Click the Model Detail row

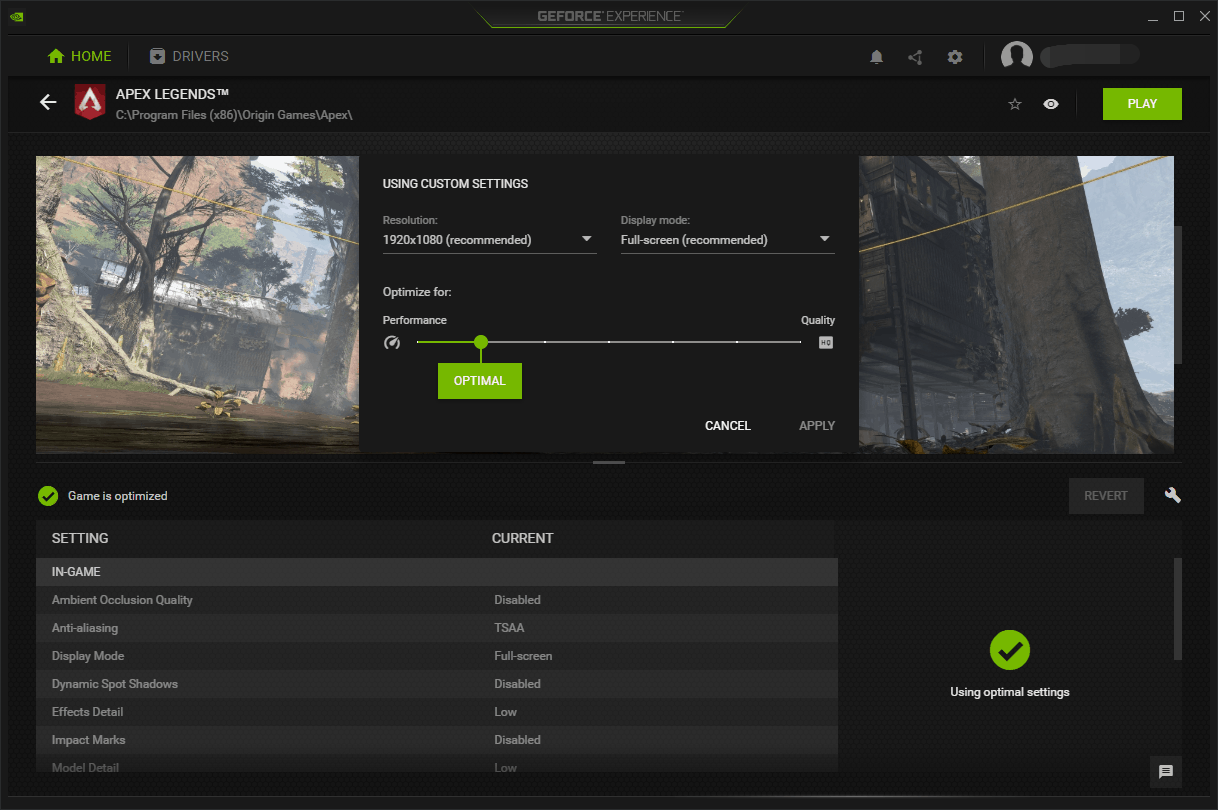pos(437,766)
